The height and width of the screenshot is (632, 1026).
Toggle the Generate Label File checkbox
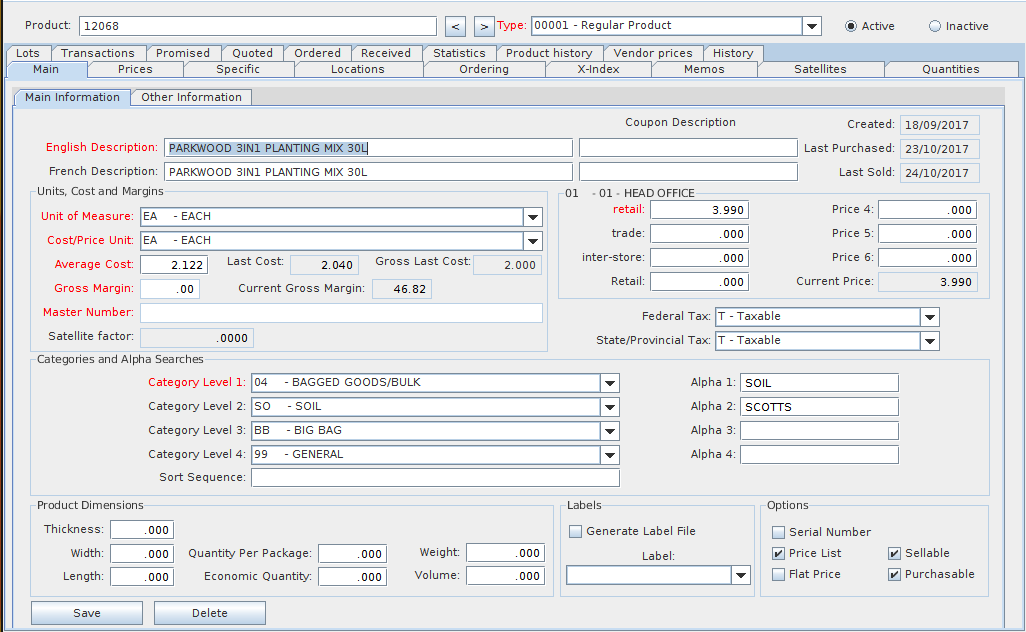coord(575,531)
